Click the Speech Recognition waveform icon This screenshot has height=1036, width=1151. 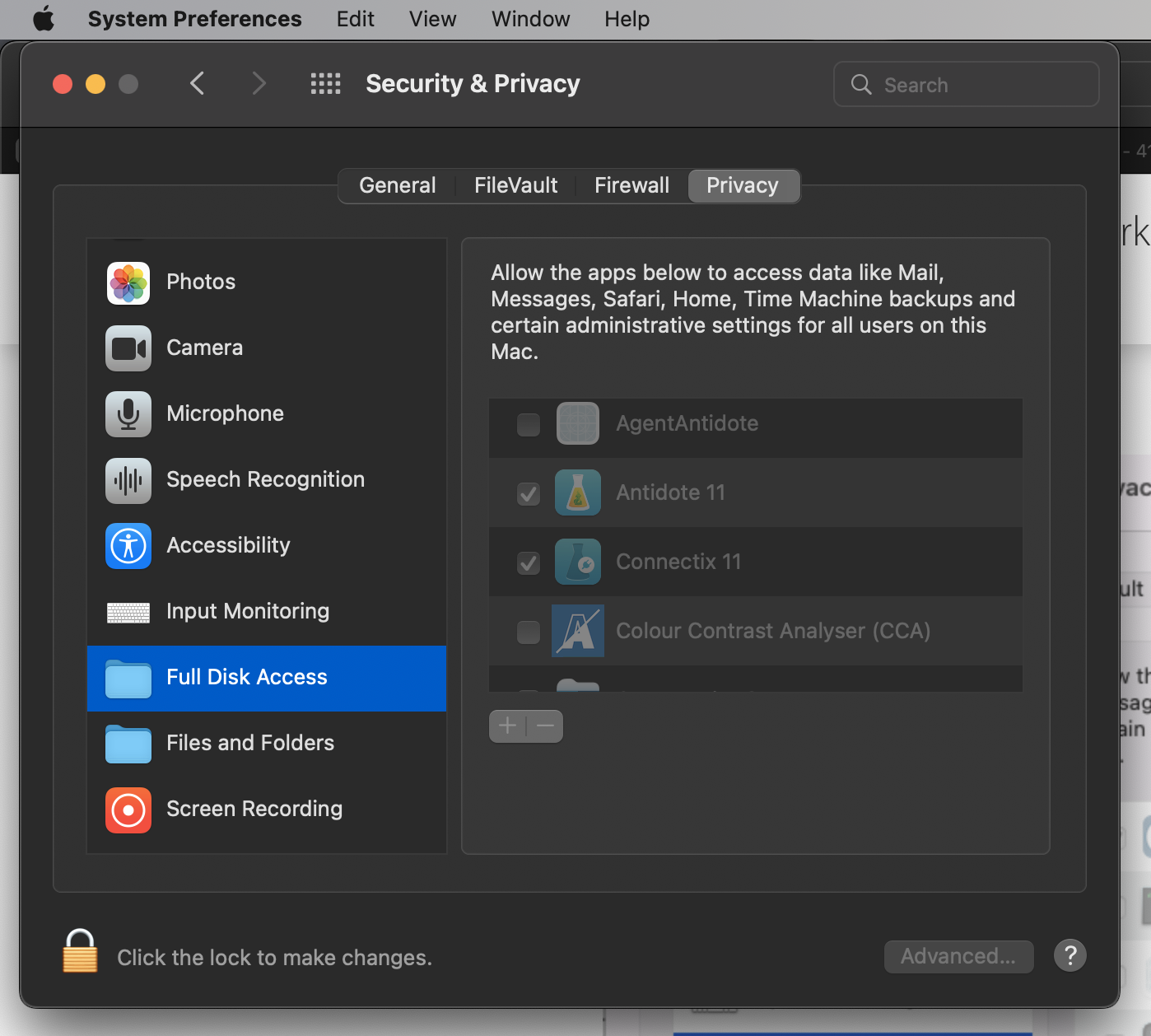128,480
